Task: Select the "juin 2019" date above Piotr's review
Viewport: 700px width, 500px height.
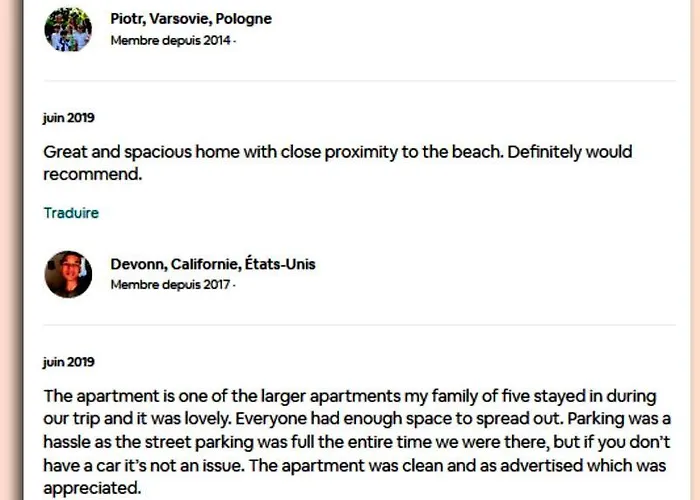Action: tap(69, 118)
